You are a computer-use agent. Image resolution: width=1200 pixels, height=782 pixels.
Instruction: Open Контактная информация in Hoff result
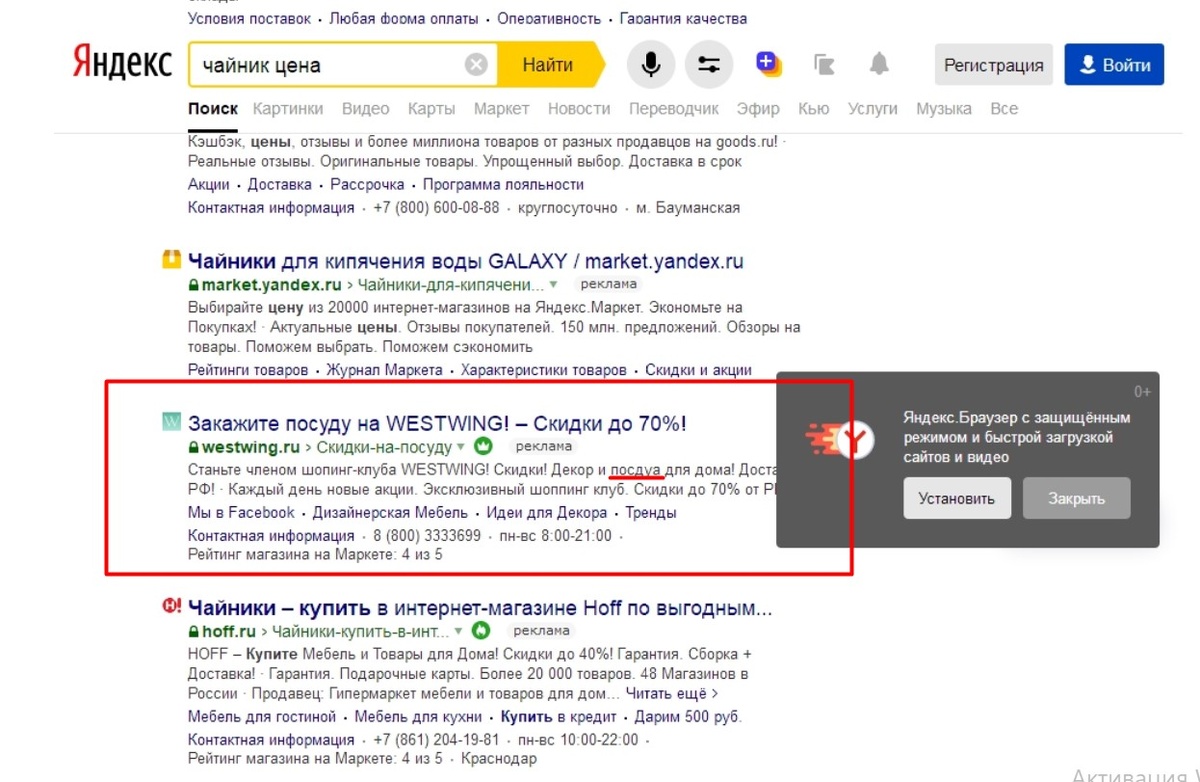point(271,740)
